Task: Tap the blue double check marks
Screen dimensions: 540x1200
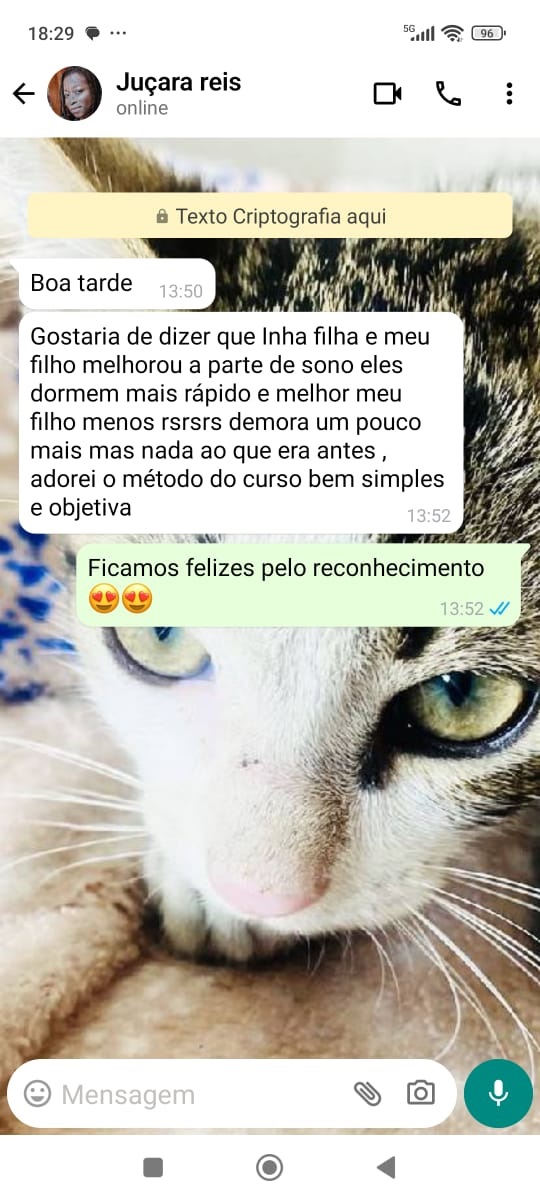Action: coord(500,608)
